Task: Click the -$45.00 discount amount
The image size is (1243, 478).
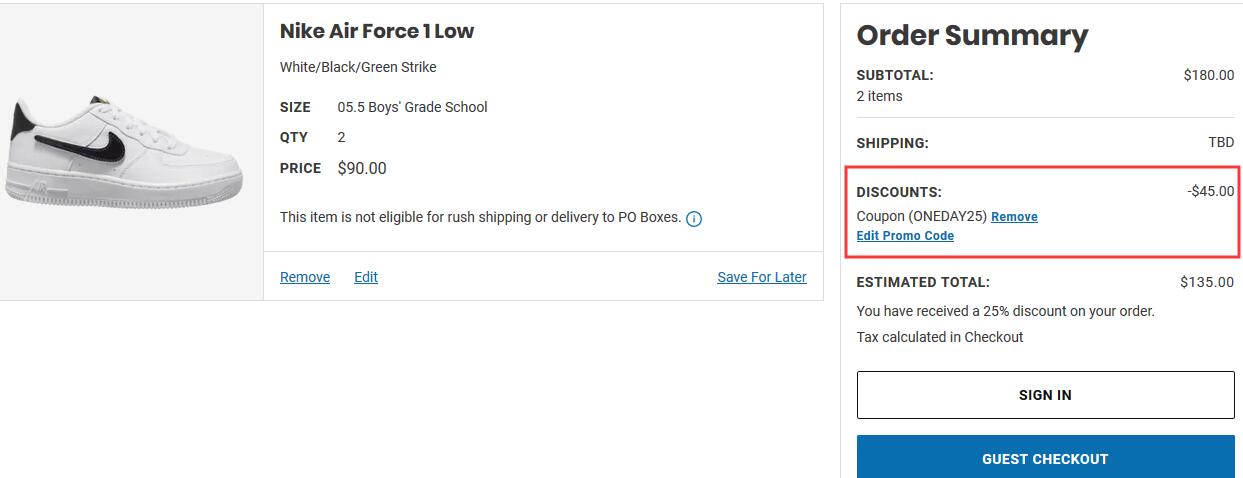Action: click(1211, 191)
